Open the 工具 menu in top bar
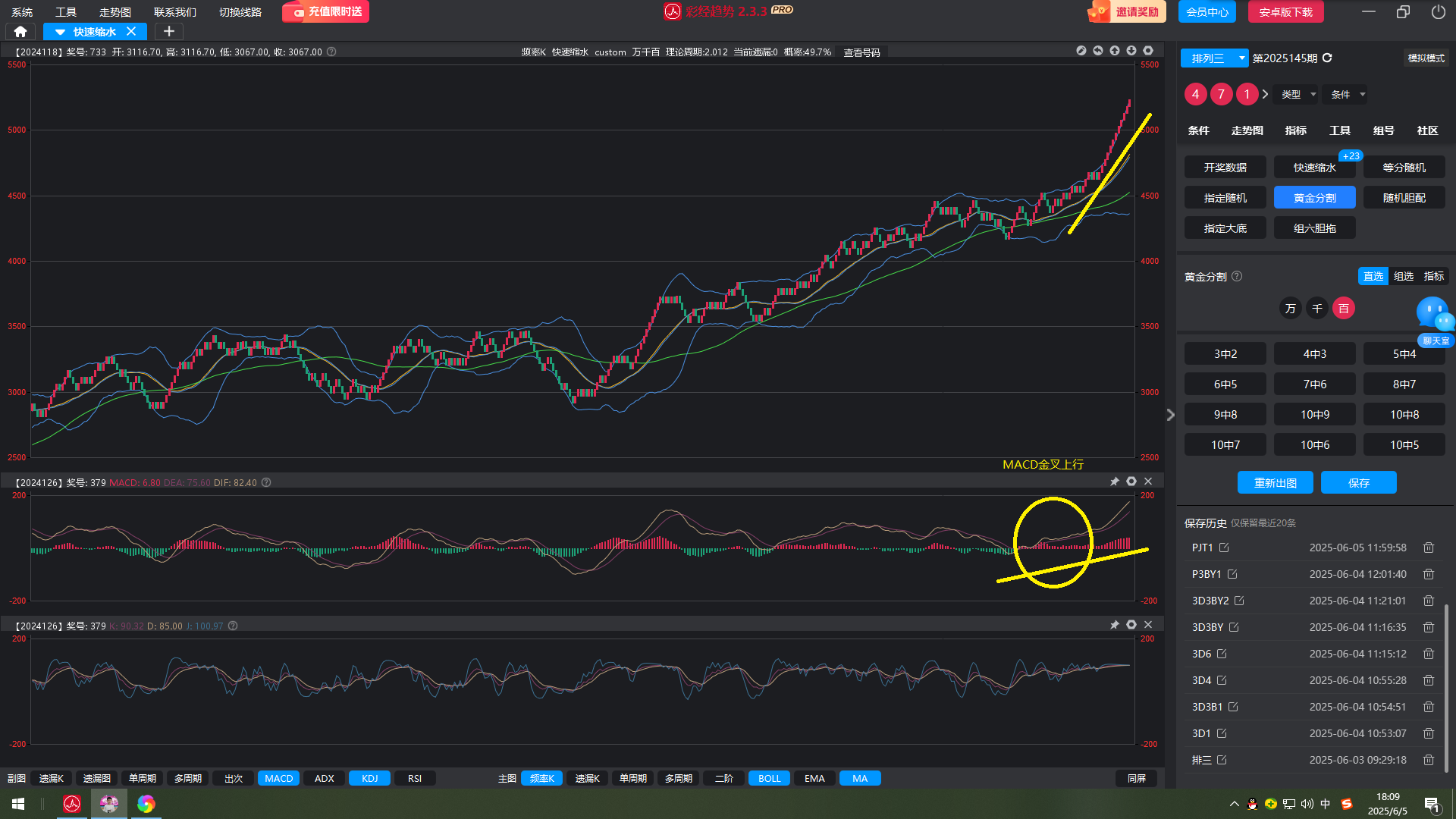This screenshot has width=1456, height=819. pos(66,12)
